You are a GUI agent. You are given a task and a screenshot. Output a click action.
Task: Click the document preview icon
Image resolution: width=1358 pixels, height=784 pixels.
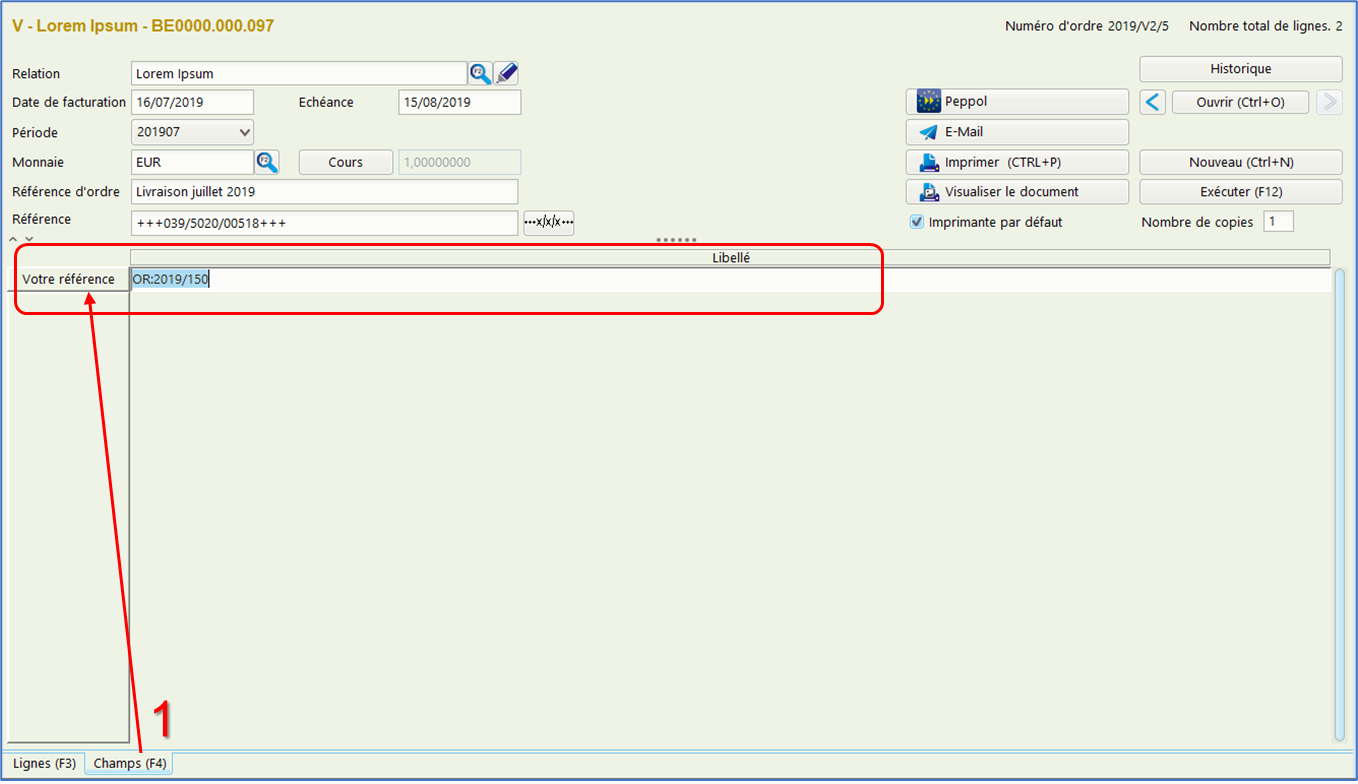pos(929,192)
